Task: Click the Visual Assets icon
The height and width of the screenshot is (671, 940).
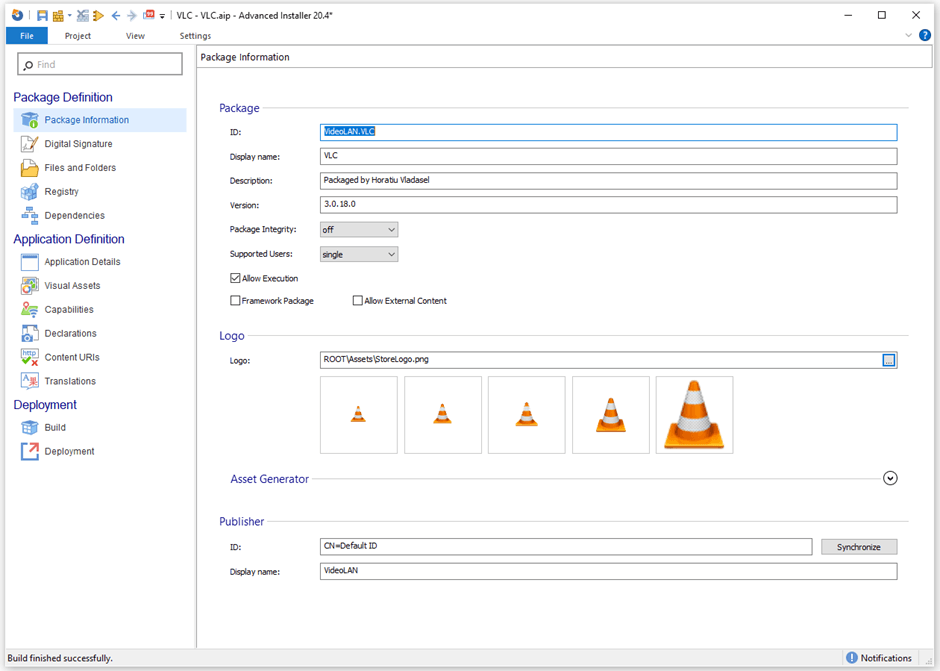Action: 29,285
